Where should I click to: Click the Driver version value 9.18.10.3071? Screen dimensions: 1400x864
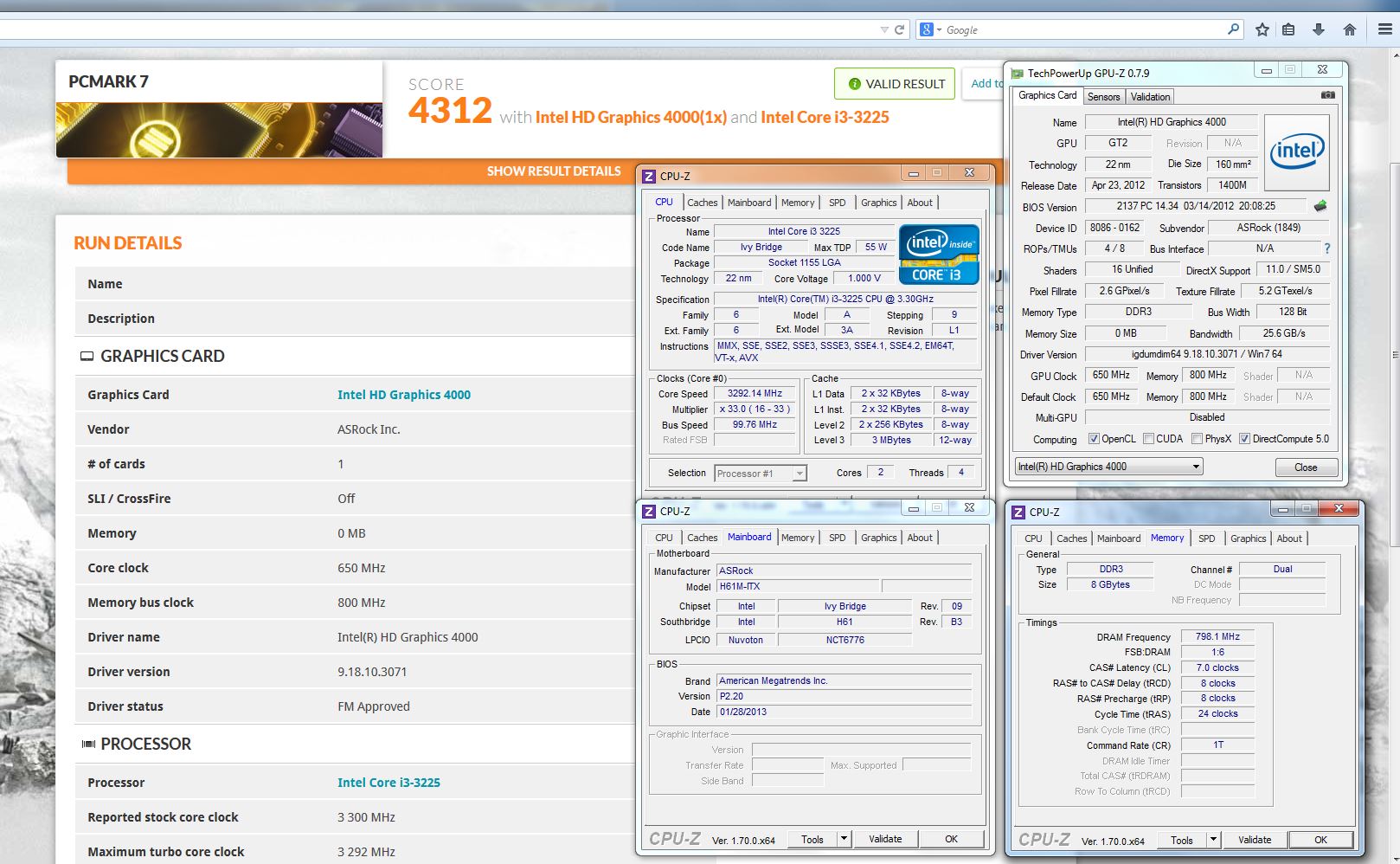click(372, 672)
